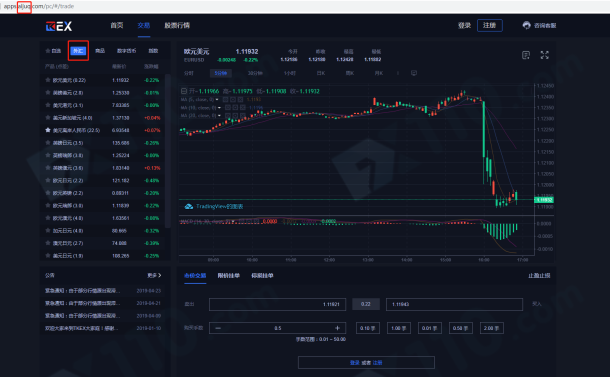Switch chart to 日K interval
This screenshot has height=377, width=610.
point(321,73)
